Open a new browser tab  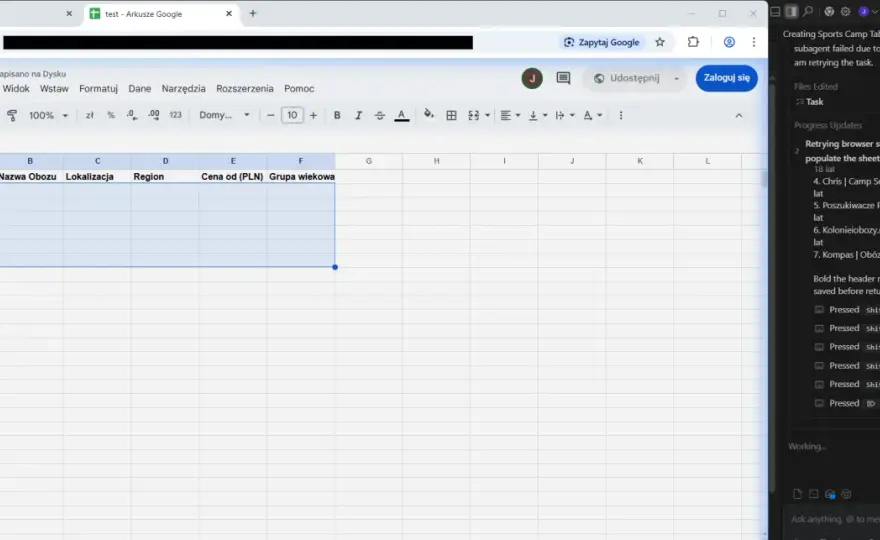point(253,13)
